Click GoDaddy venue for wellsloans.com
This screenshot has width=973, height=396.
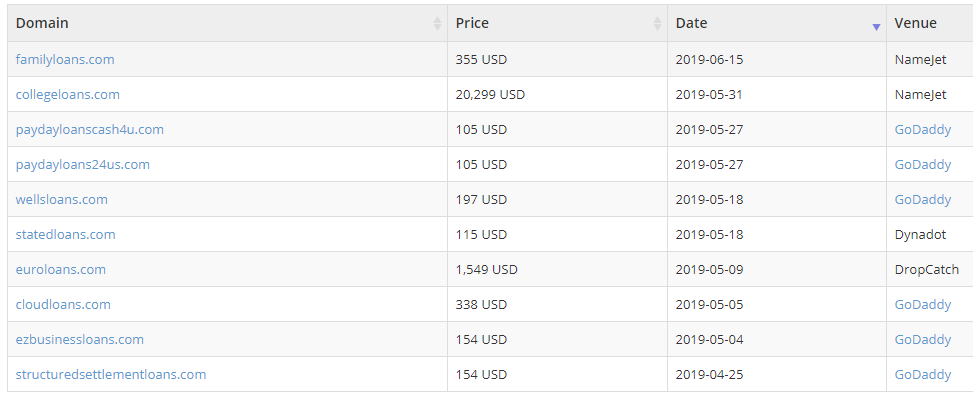(923, 199)
